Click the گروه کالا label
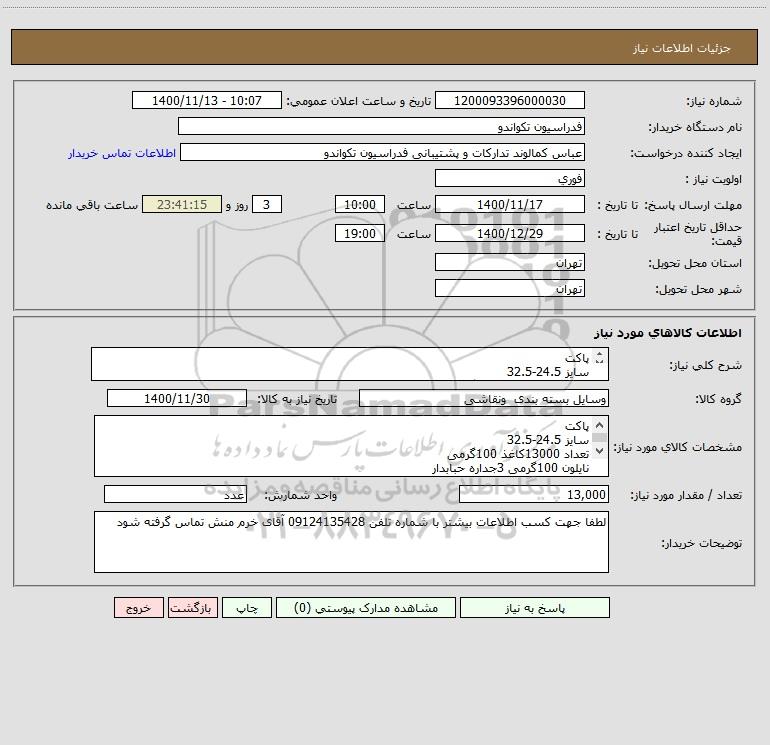Screen dimensions: 770x745 (x=719, y=399)
